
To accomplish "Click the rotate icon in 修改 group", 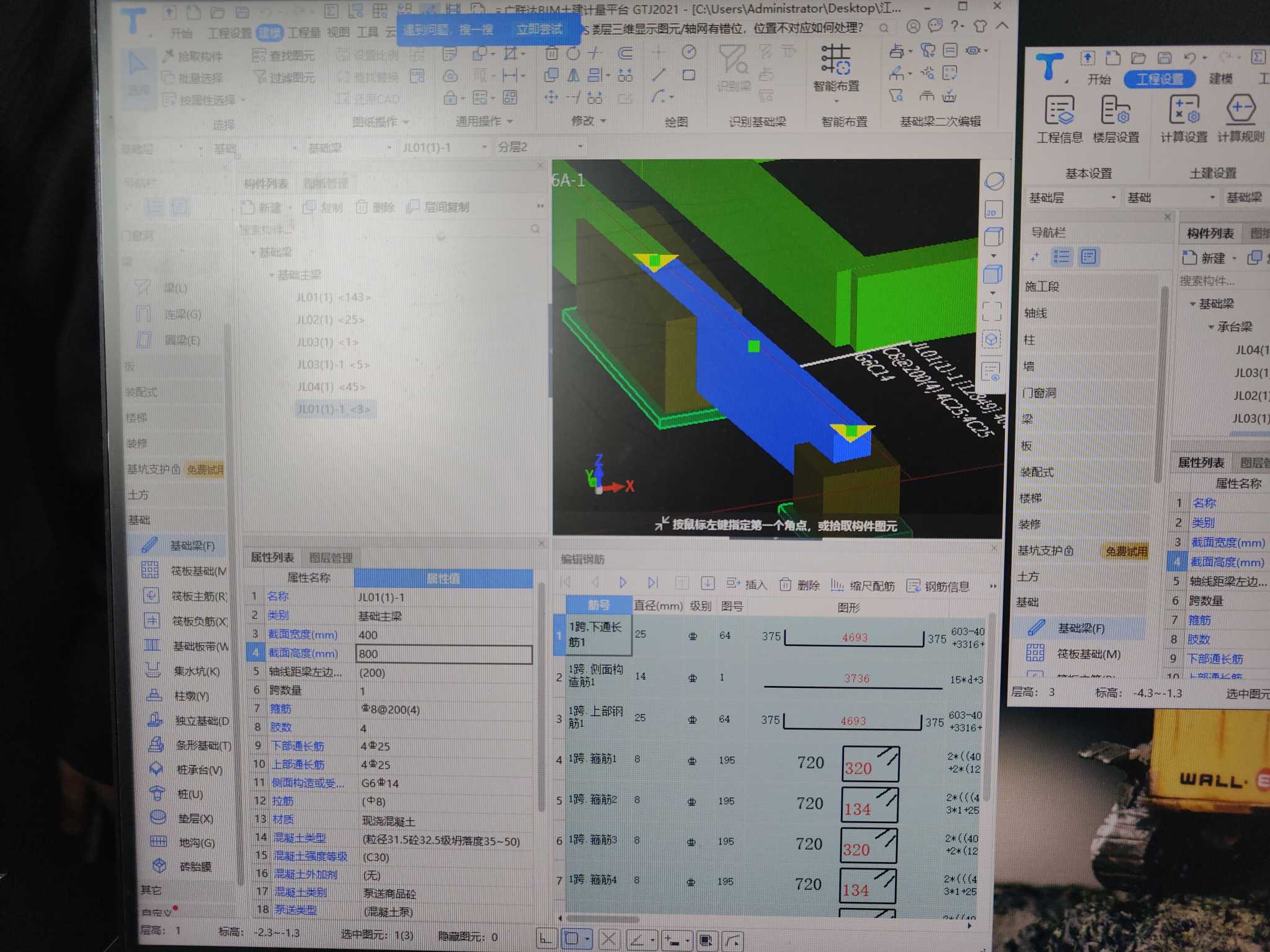I will coord(574,53).
